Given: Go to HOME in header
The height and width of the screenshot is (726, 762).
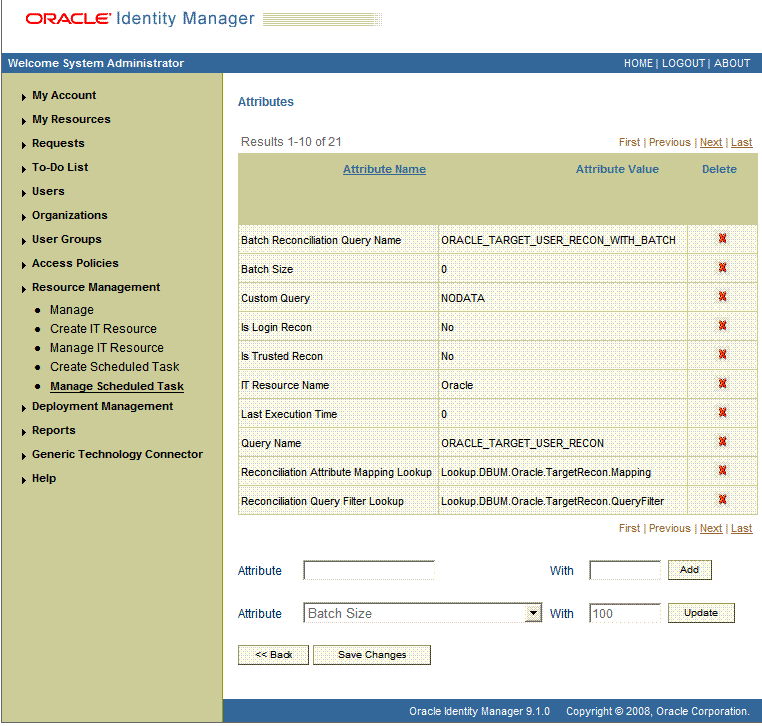Looking at the screenshot, I should (638, 63).
